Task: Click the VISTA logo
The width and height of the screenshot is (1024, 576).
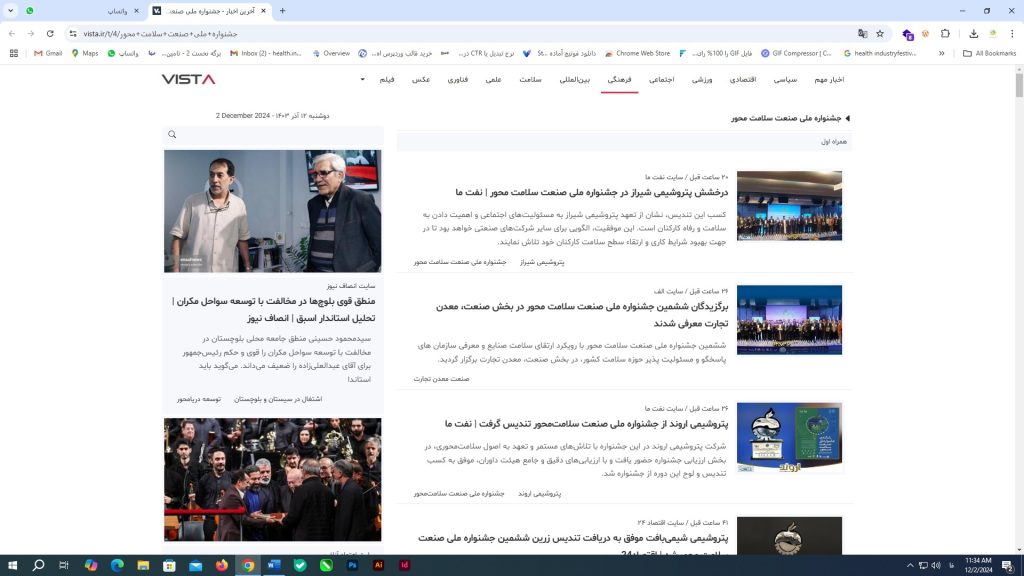Action: (188, 79)
